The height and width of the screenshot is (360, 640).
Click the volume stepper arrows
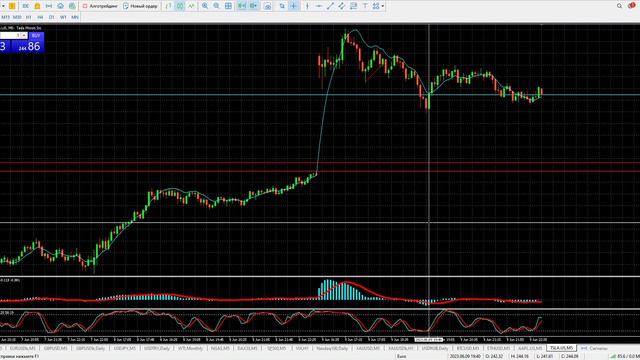click(x=24, y=36)
